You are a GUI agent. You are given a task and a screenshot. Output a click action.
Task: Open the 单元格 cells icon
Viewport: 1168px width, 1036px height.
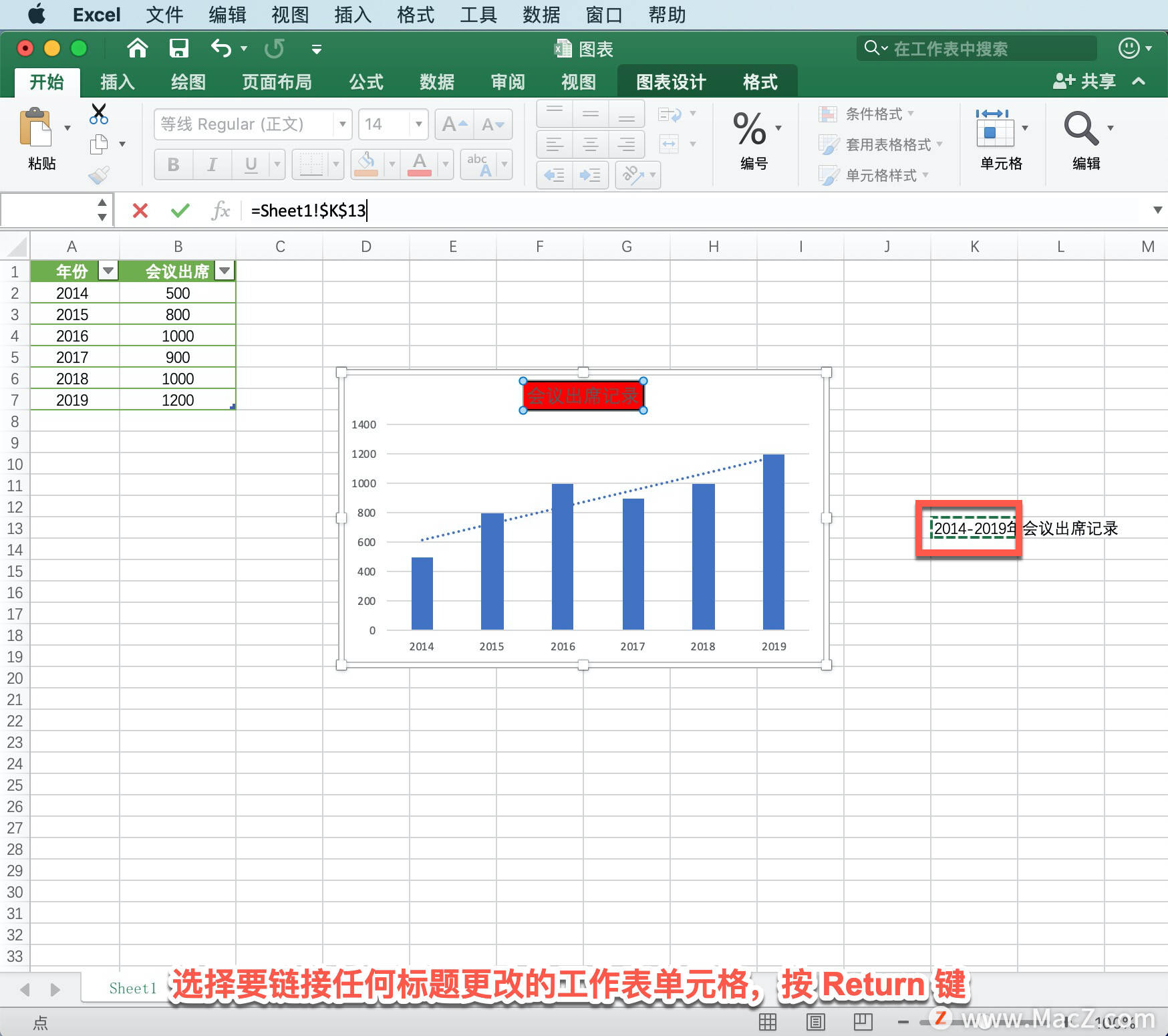(x=995, y=128)
